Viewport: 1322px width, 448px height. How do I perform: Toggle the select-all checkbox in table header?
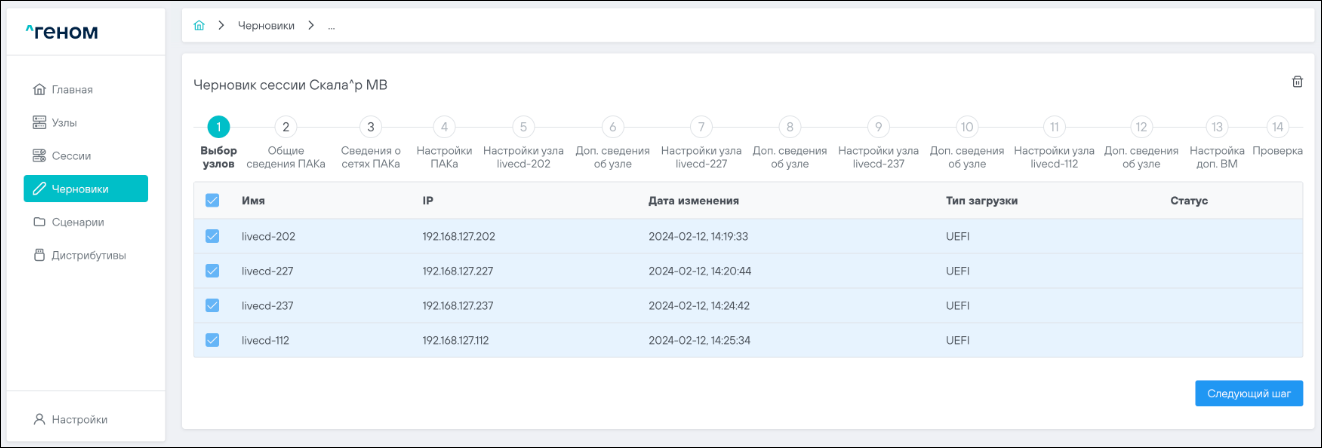point(212,201)
